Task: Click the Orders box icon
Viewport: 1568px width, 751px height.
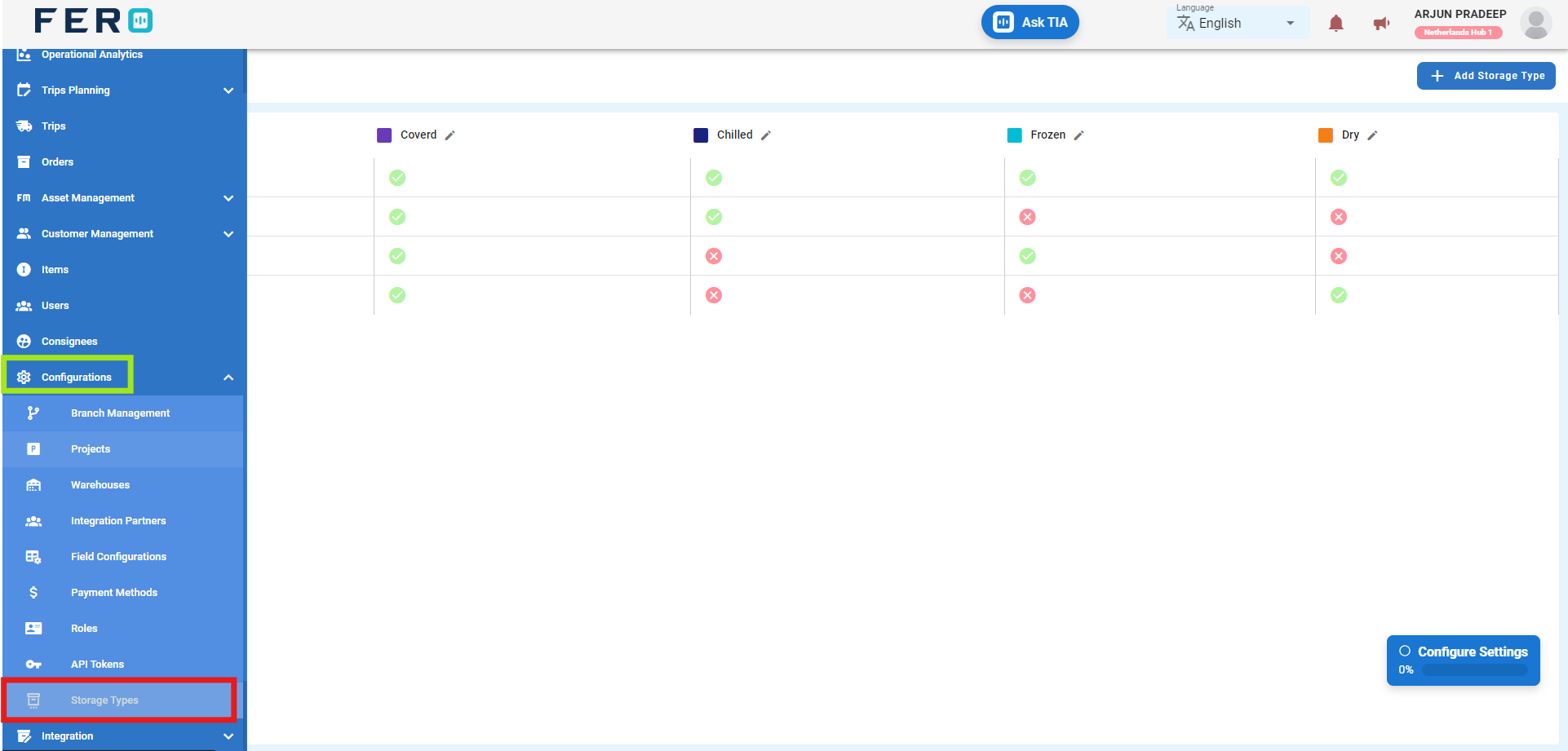Action: (x=24, y=161)
